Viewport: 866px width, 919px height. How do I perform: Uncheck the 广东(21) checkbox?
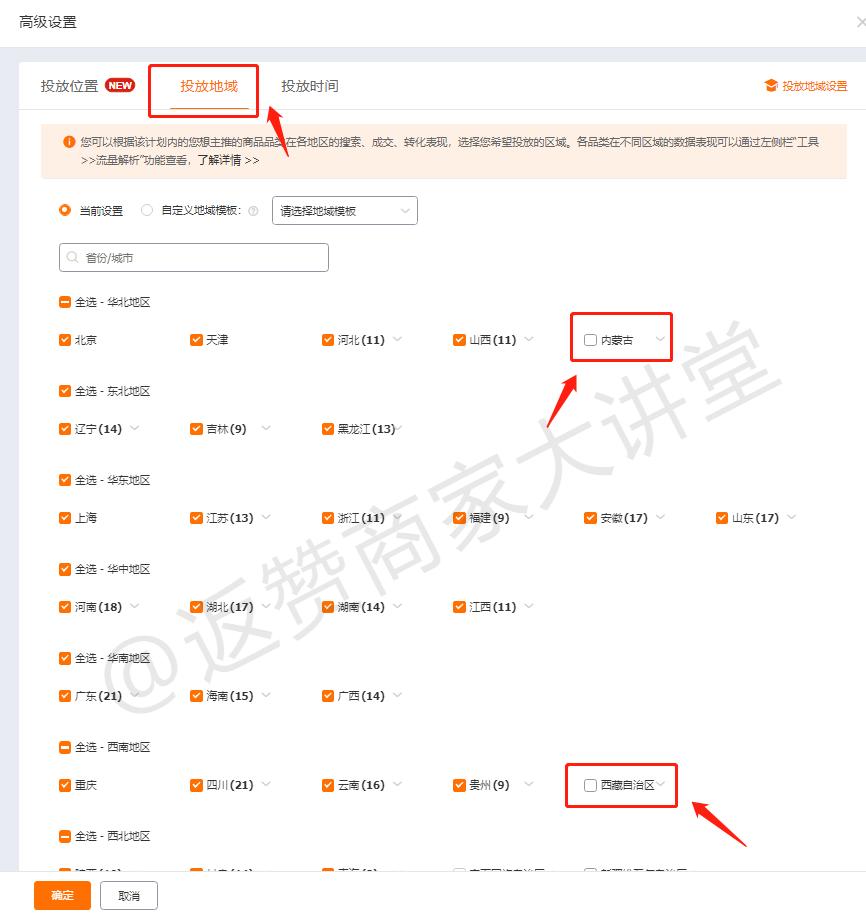(x=65, y=696)
